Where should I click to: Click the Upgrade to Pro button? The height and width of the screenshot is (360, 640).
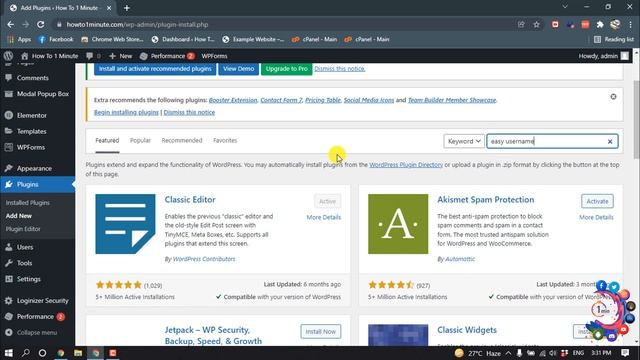(x=287, y=69)
